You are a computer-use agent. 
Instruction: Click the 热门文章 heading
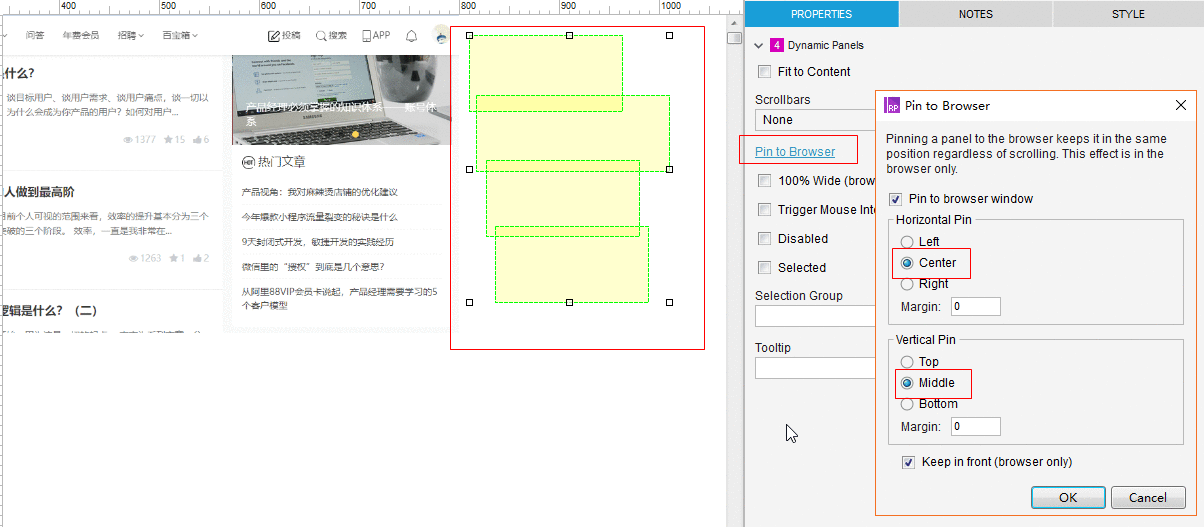pyautogui.click(x=282, y=161)
